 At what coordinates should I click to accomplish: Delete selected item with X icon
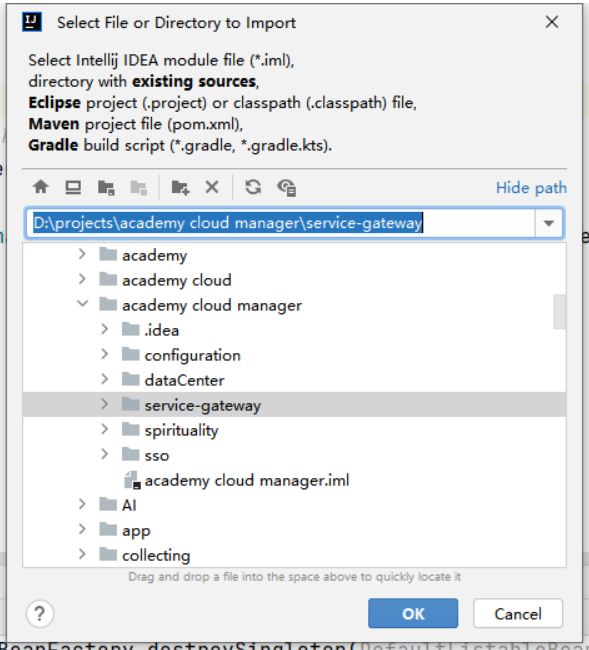point(212,187)
